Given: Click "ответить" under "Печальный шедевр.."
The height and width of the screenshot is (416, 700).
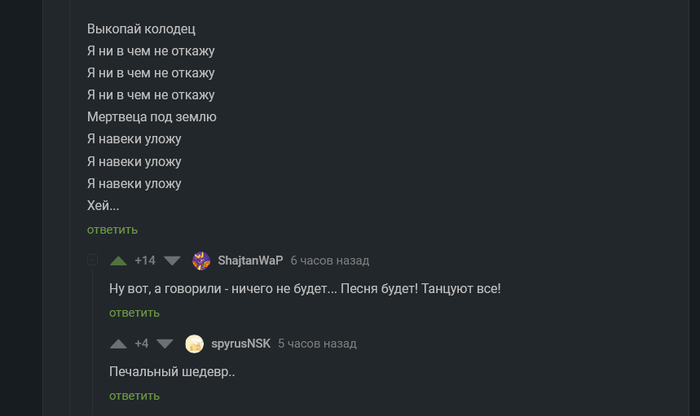Looking at the screenshot, I should coord(134,395).
